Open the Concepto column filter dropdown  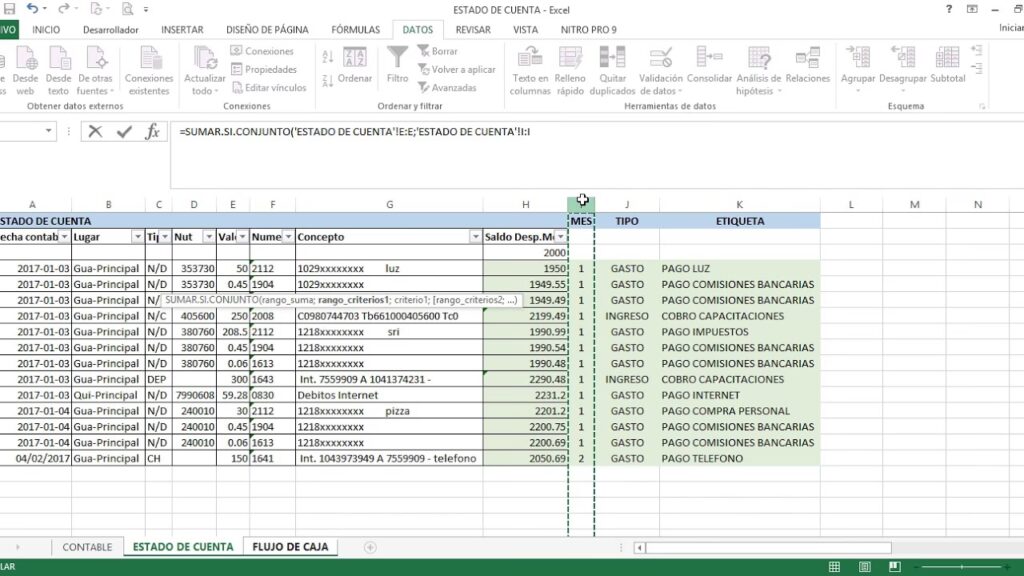pyautogui.click(x=475, y=237)
